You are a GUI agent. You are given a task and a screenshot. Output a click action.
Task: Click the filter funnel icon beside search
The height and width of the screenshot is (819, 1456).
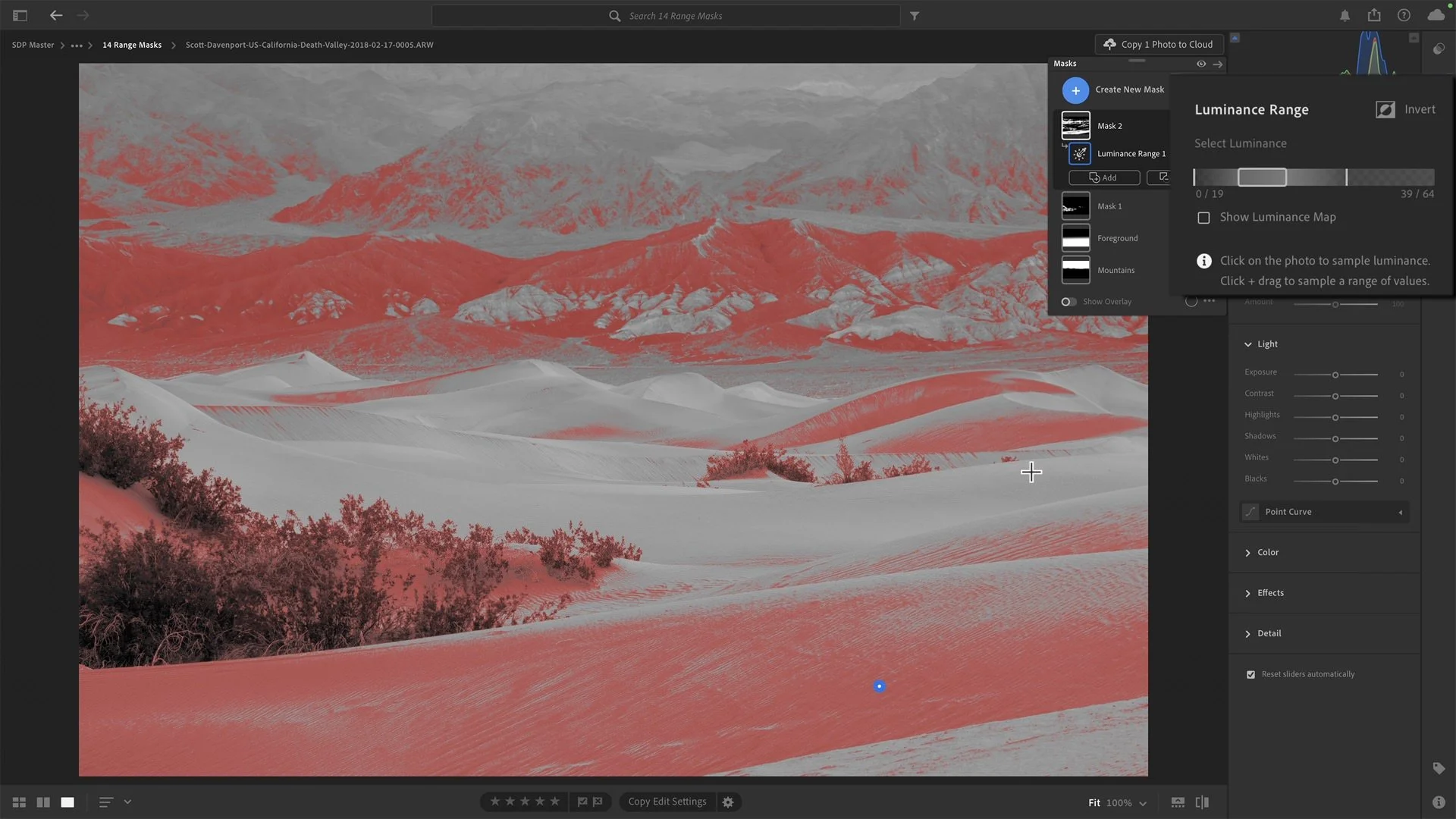[x=915, y=16]
